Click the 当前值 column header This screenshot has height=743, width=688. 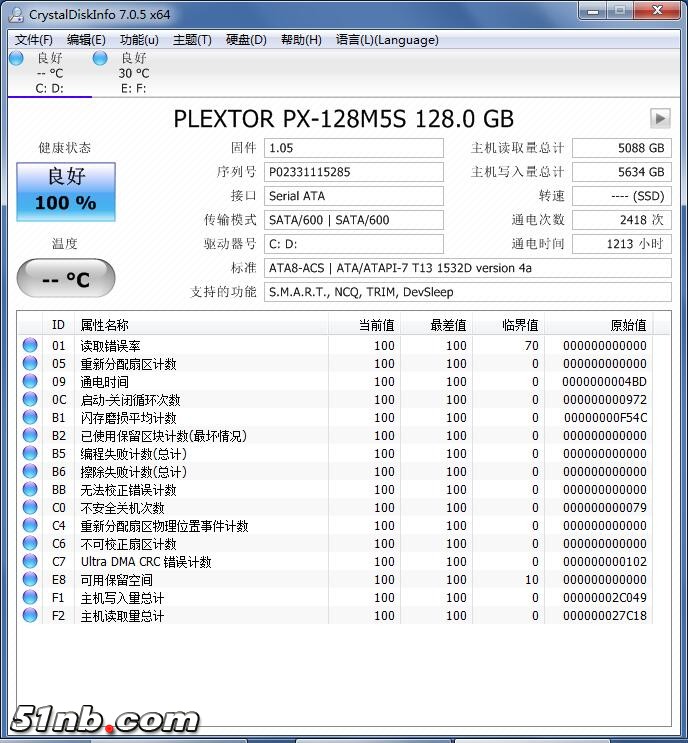click(364, 325)
